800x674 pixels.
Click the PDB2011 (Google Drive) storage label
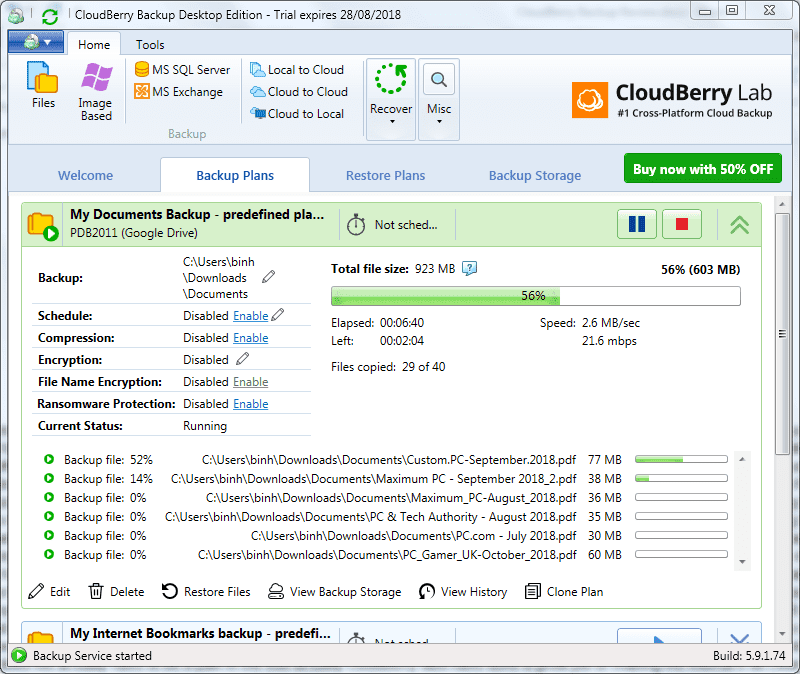(x=134, y=233)
